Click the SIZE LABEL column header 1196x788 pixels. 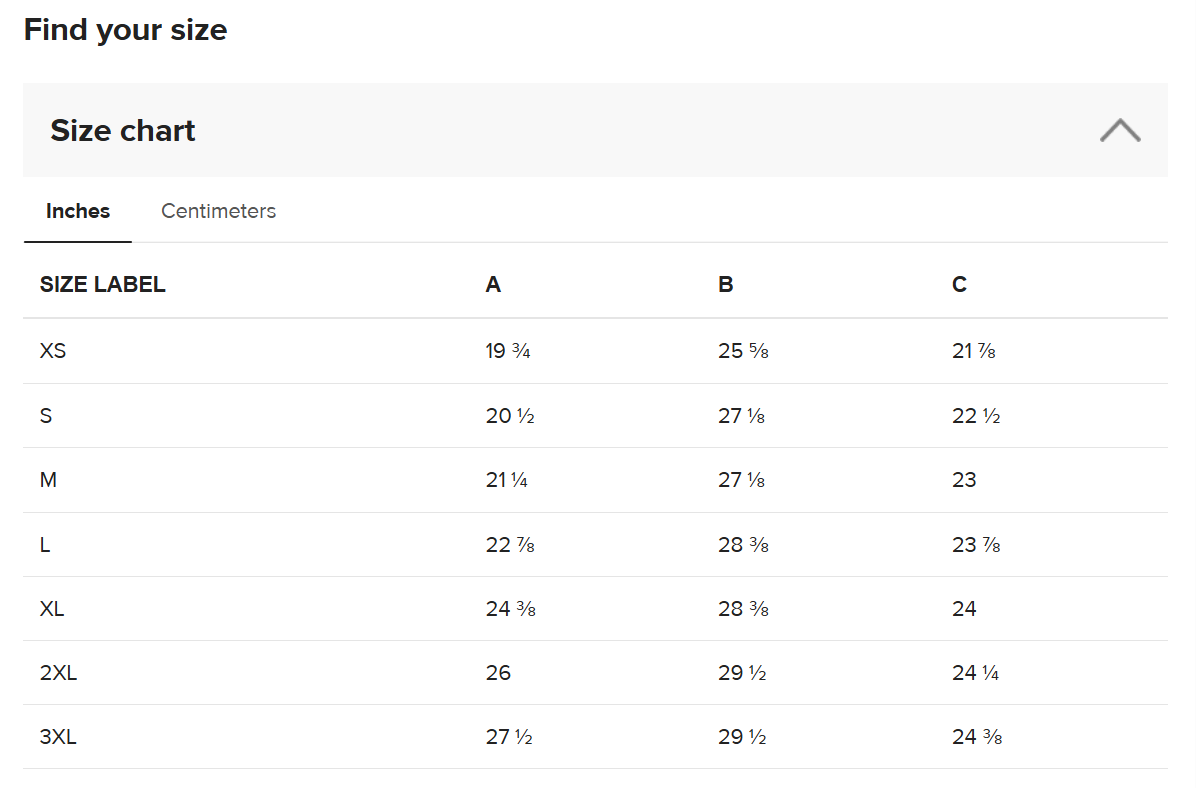click(103, 285)
